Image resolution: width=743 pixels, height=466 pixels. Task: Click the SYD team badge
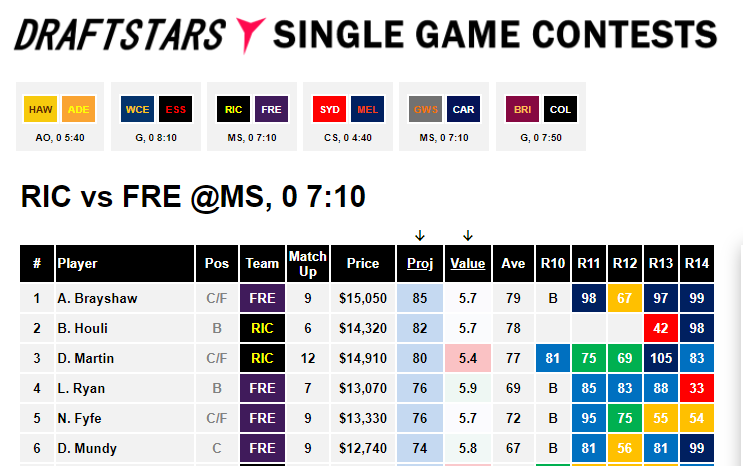[x=329, y=110]
